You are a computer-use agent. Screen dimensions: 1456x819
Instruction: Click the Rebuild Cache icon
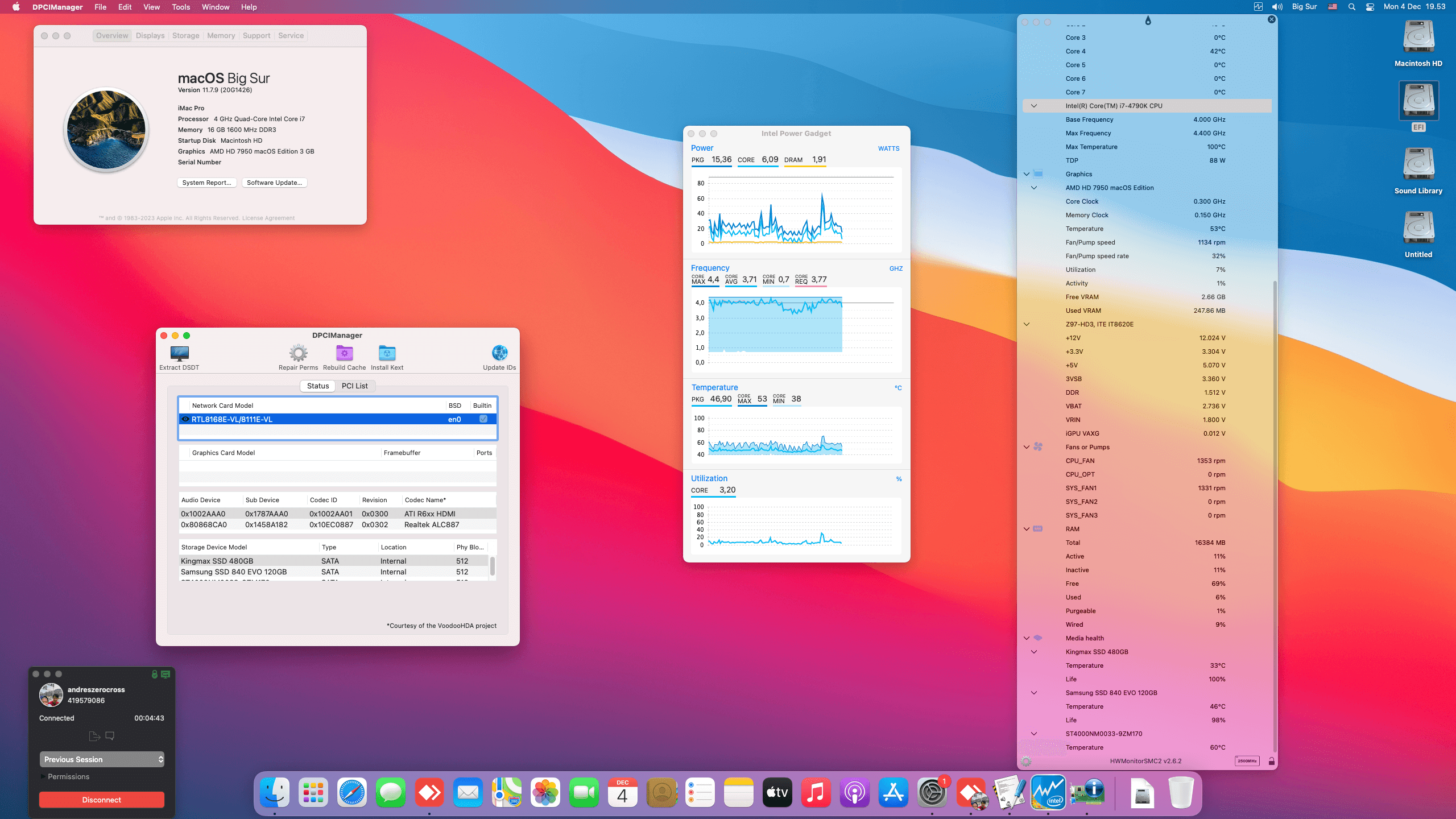344,353
